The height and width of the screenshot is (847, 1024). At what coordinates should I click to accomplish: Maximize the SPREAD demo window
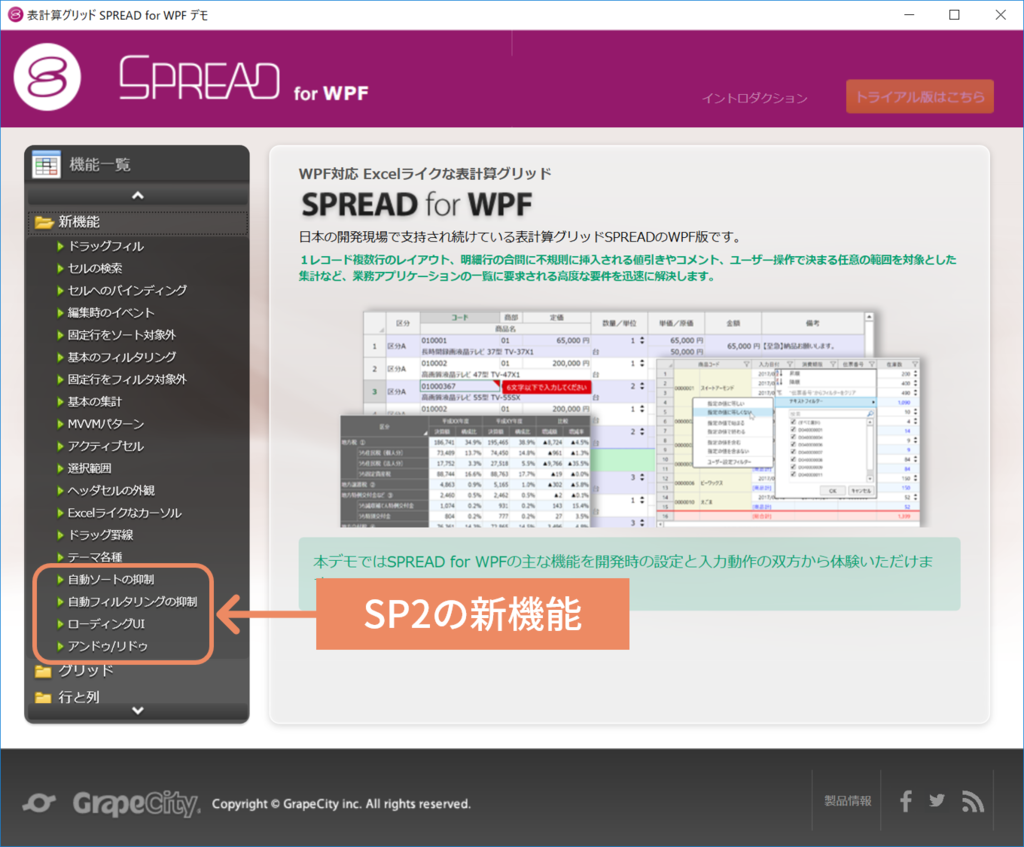click(954, 14)
